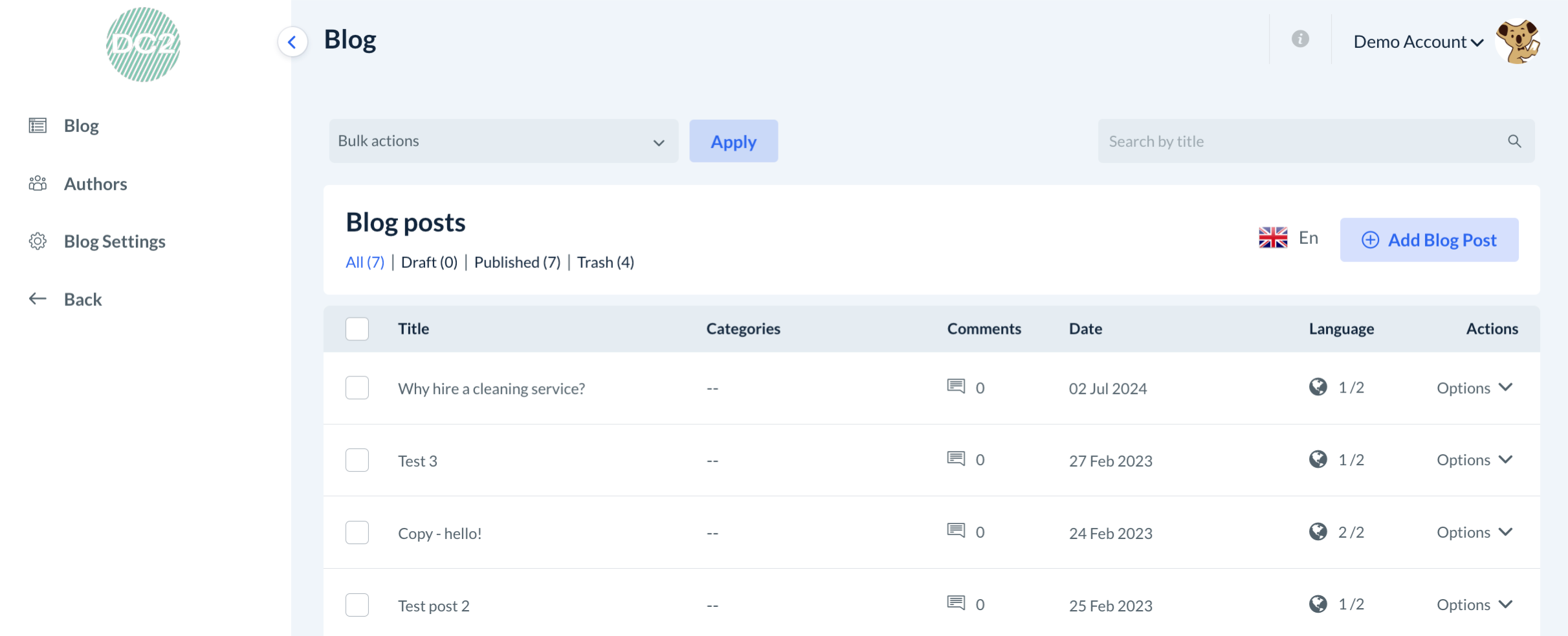
Task: Open Authors in the sidebar
Action: coord(95,184)
